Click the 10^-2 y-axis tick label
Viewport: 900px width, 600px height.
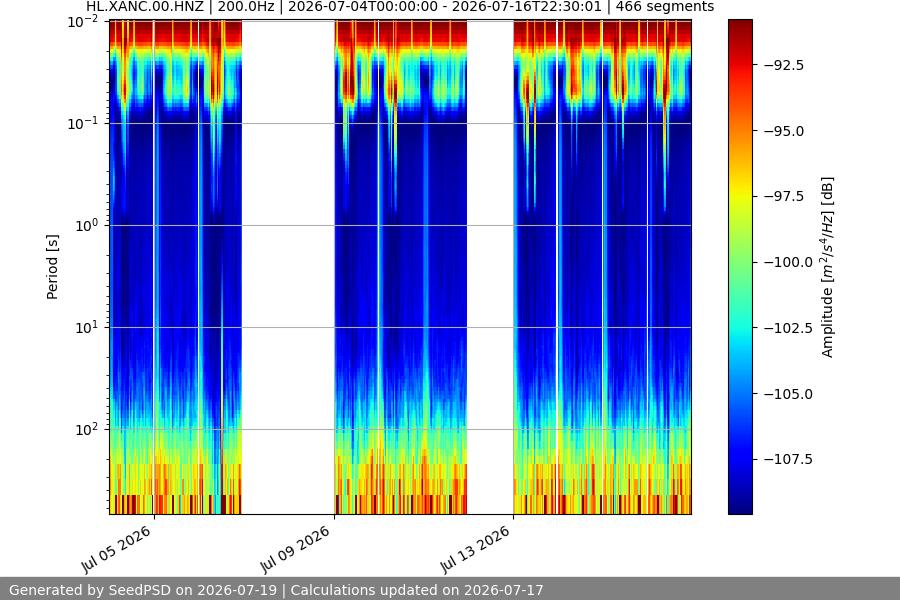(83, 22)
